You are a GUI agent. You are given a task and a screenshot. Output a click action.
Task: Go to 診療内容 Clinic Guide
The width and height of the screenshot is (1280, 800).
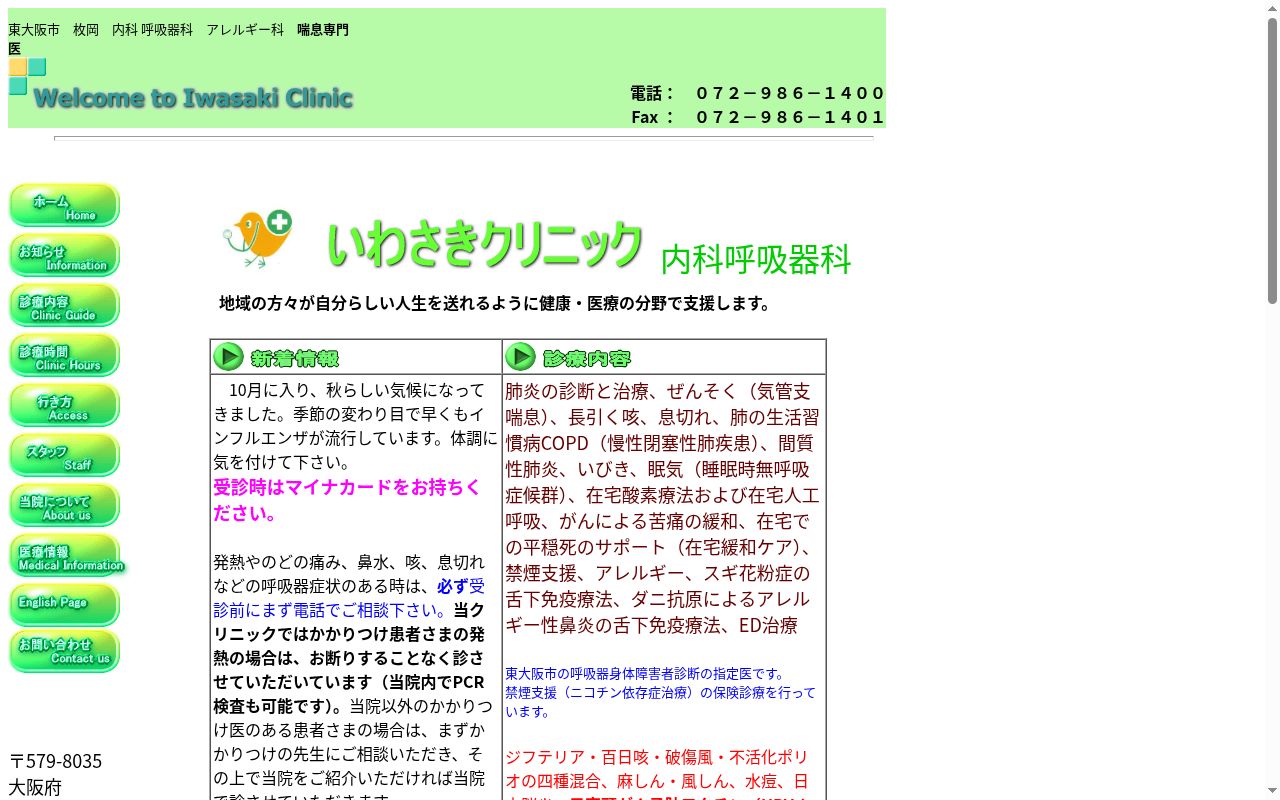point(64,305)
